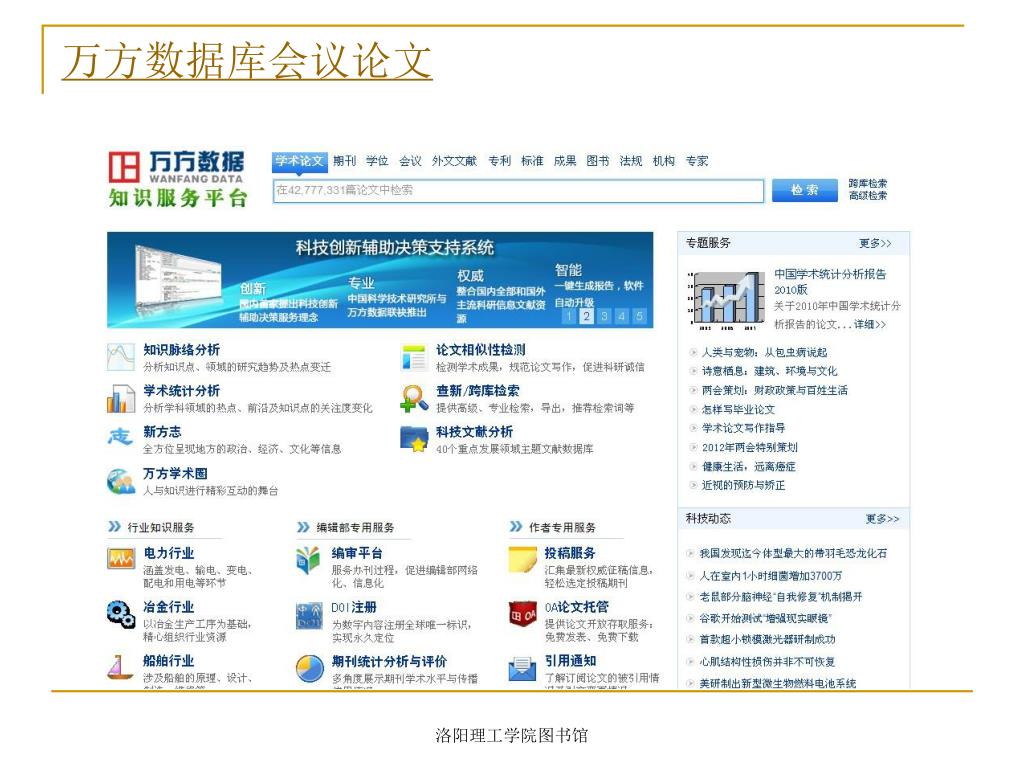Open the 编审平台 link
1024x768 pixels.
(x=357, y=553)
